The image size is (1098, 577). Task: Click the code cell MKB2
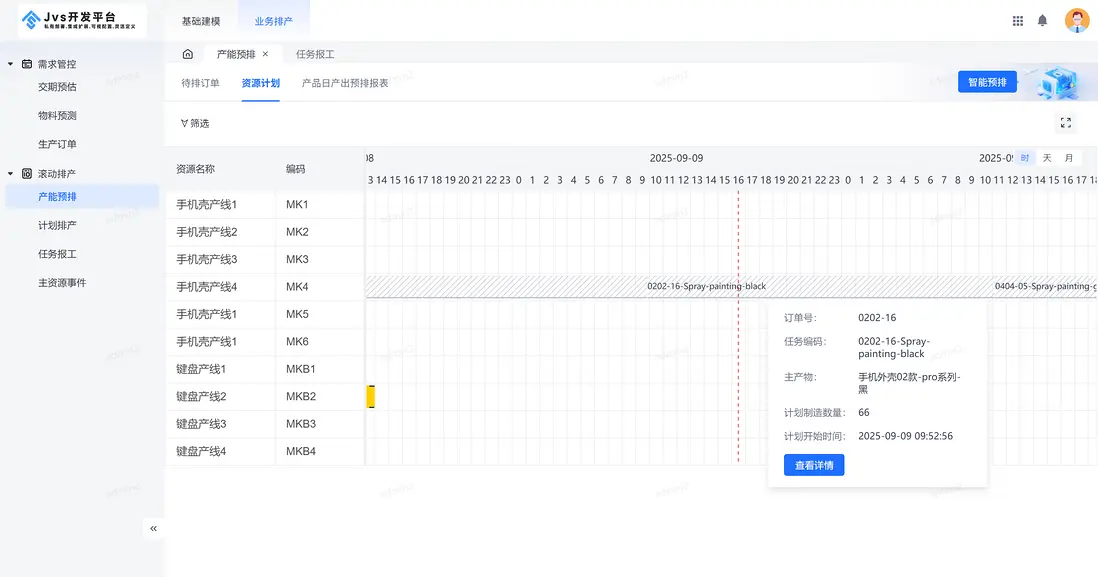(x=301, y=396)
